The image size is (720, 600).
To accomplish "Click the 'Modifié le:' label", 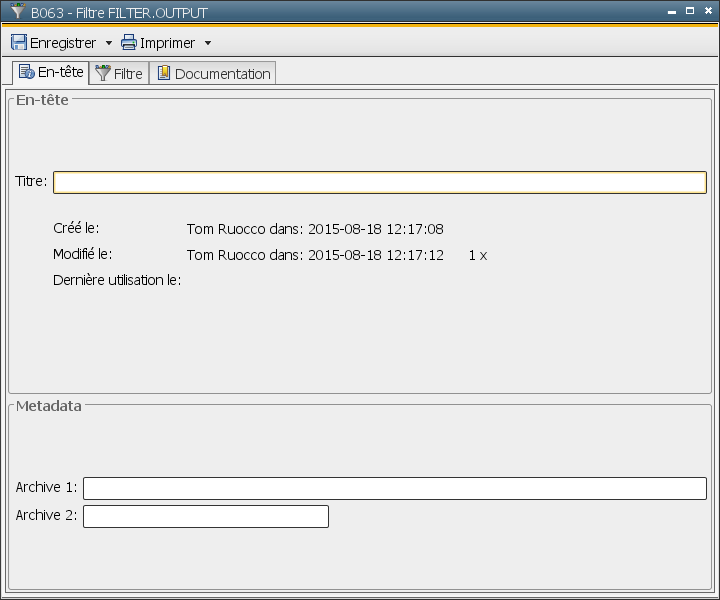I will pyautogui.click(x=83, y=254).
